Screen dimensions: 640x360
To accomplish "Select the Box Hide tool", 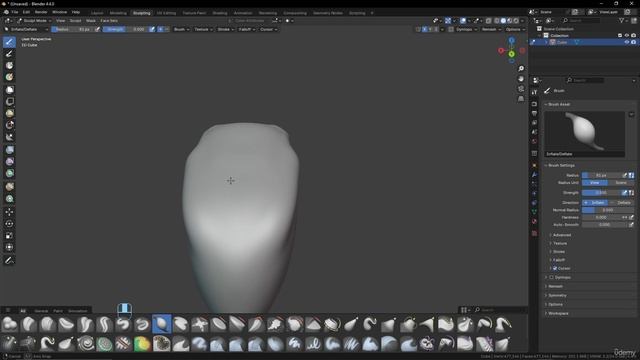I will [x=9, y=101].
